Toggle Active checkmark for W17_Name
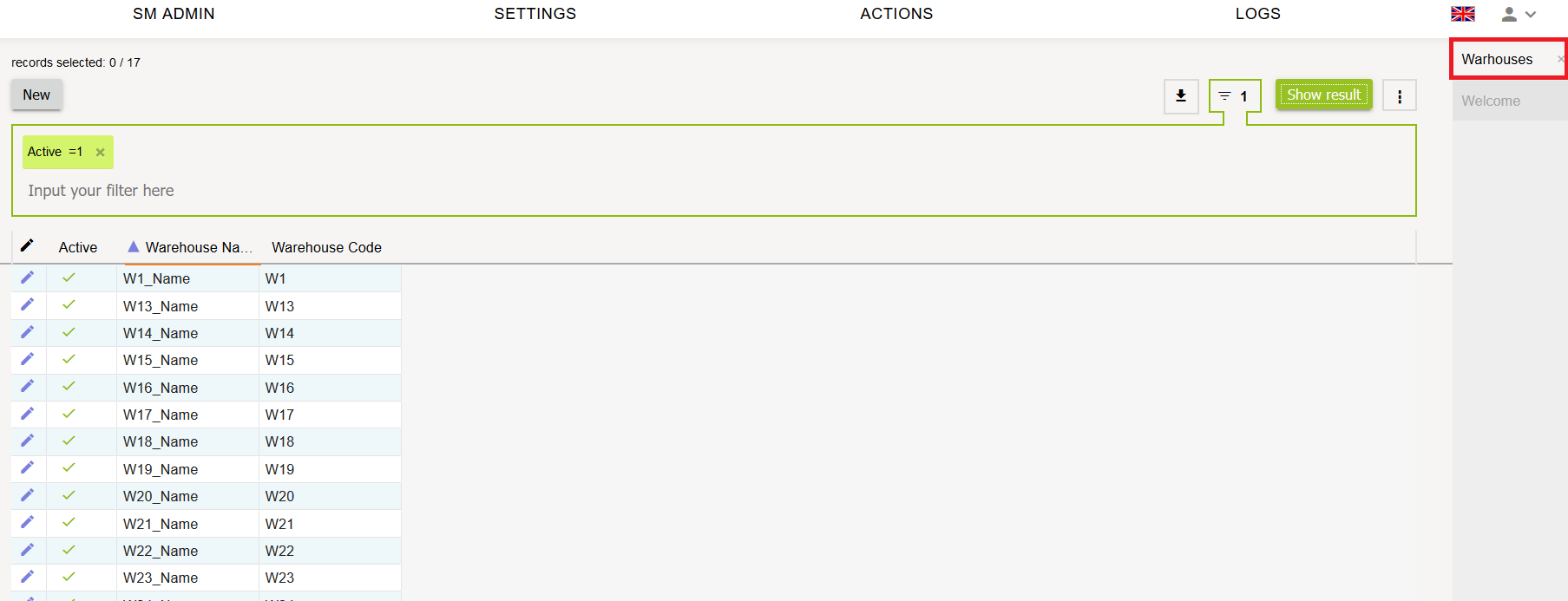The image size is (1568, 601). pos(69,414)
